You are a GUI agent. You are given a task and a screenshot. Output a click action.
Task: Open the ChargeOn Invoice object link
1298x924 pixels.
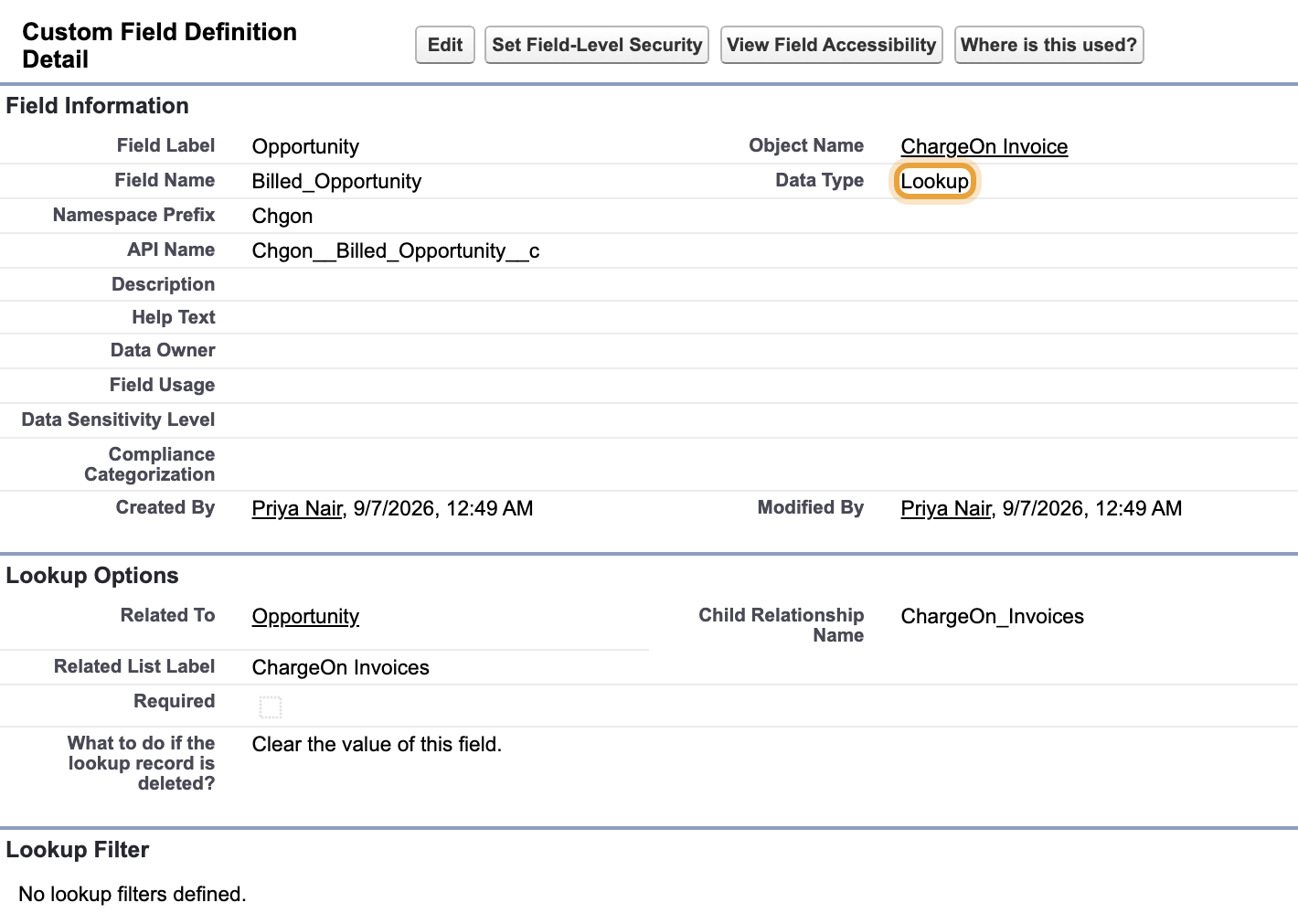tap(984, 146)
